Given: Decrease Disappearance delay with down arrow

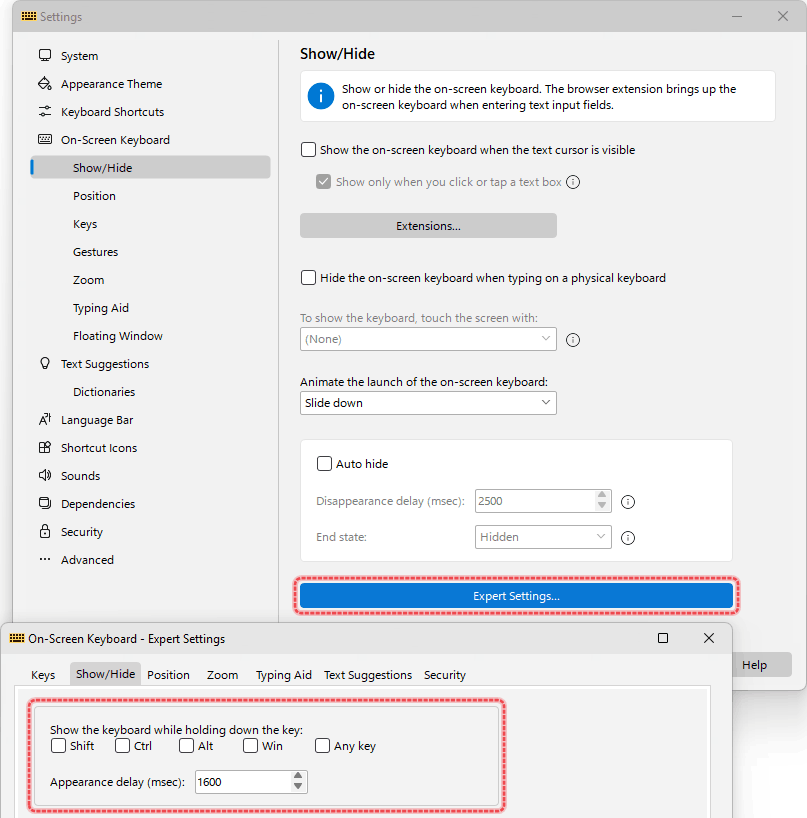Looking at the screenshot, I should [602, 506].
